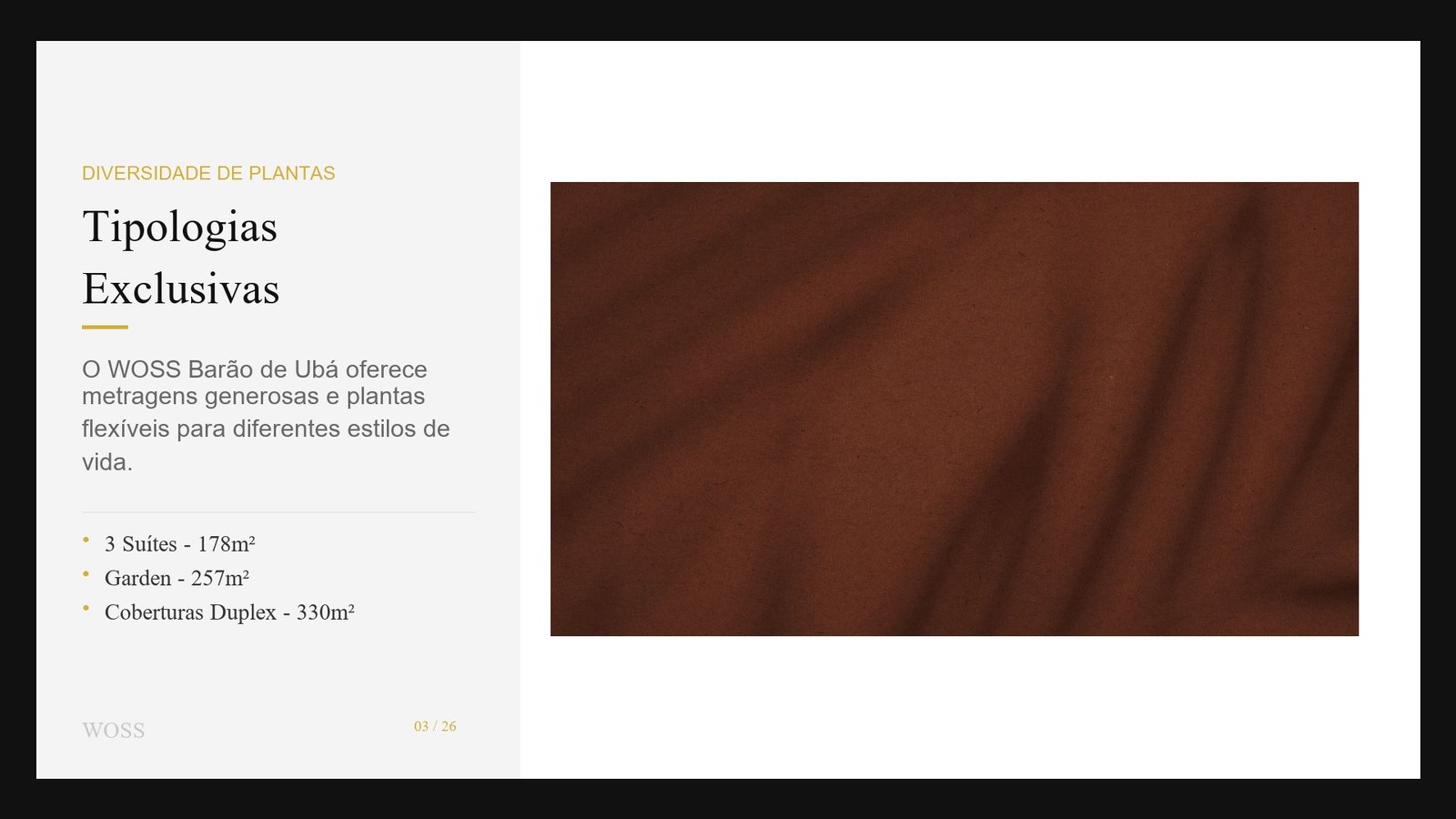Click the brown textured image
This screenshot has height=819, width=1456.
tap(955, 409)
